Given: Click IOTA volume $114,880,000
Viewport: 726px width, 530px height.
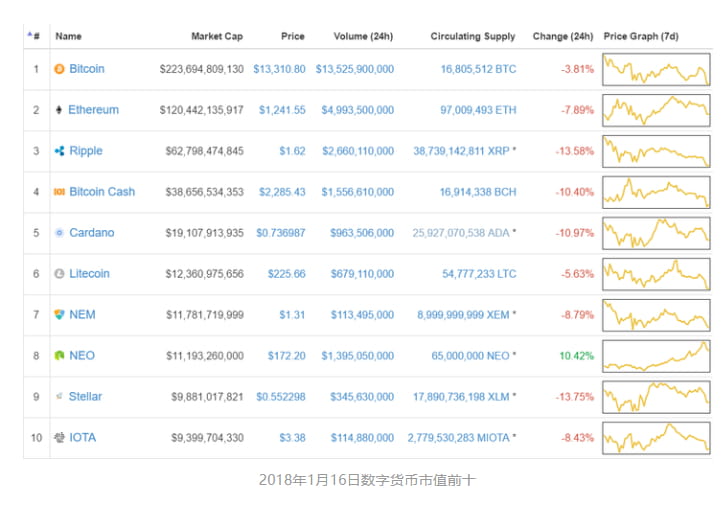Looking at the screenshot, I should (x=362, y=437).
